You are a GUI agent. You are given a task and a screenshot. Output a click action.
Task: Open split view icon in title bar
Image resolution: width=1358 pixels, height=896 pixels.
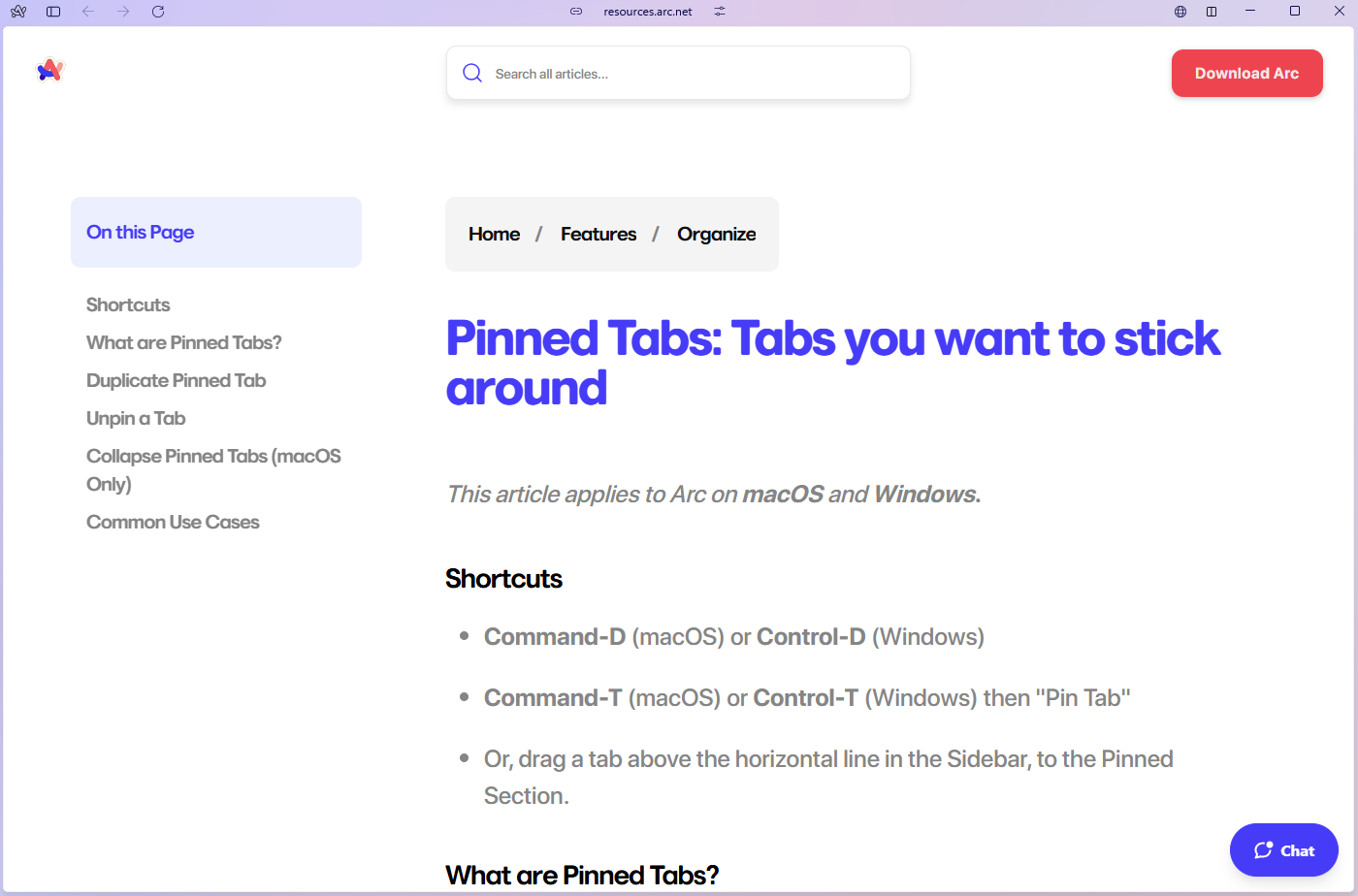(x=1212, y=12)
